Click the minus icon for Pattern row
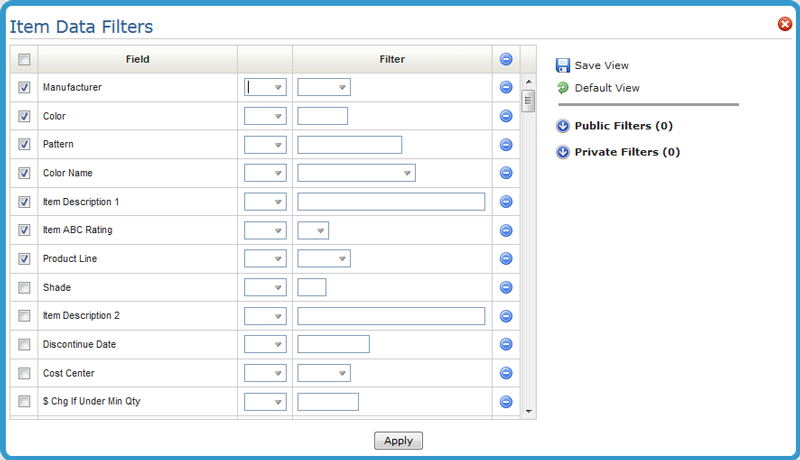The image size is (800, 460). tap(506, 145)
